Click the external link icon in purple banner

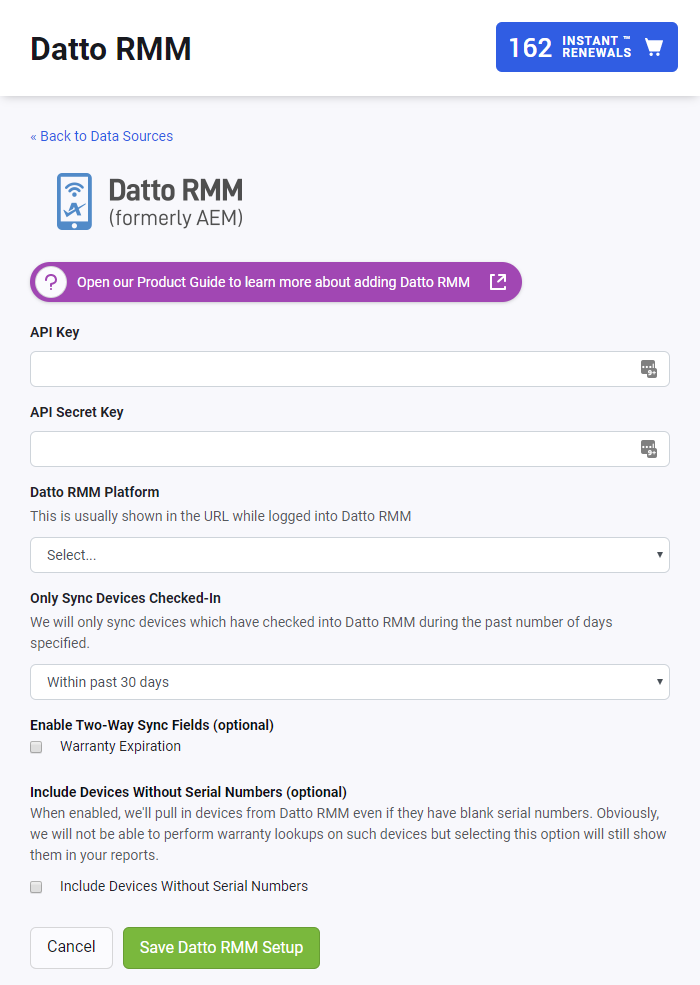(x=498, y=282)
